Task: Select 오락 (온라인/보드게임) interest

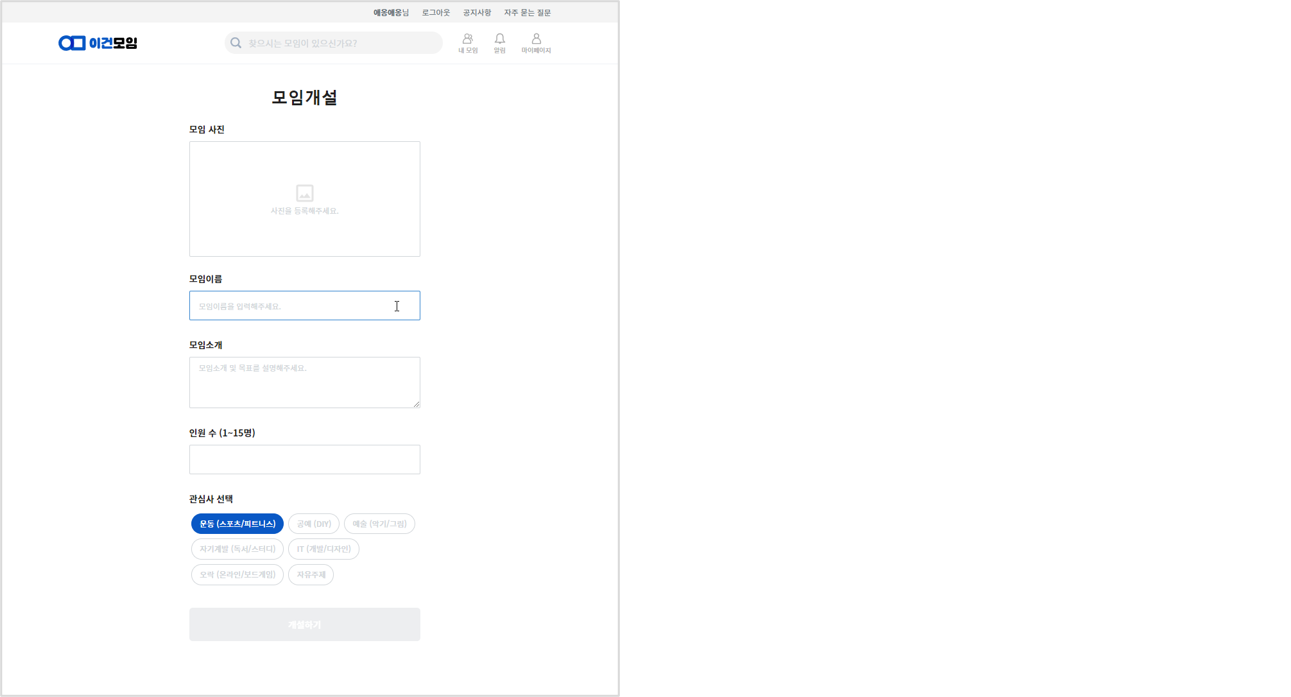Action: tap(237, 574)
